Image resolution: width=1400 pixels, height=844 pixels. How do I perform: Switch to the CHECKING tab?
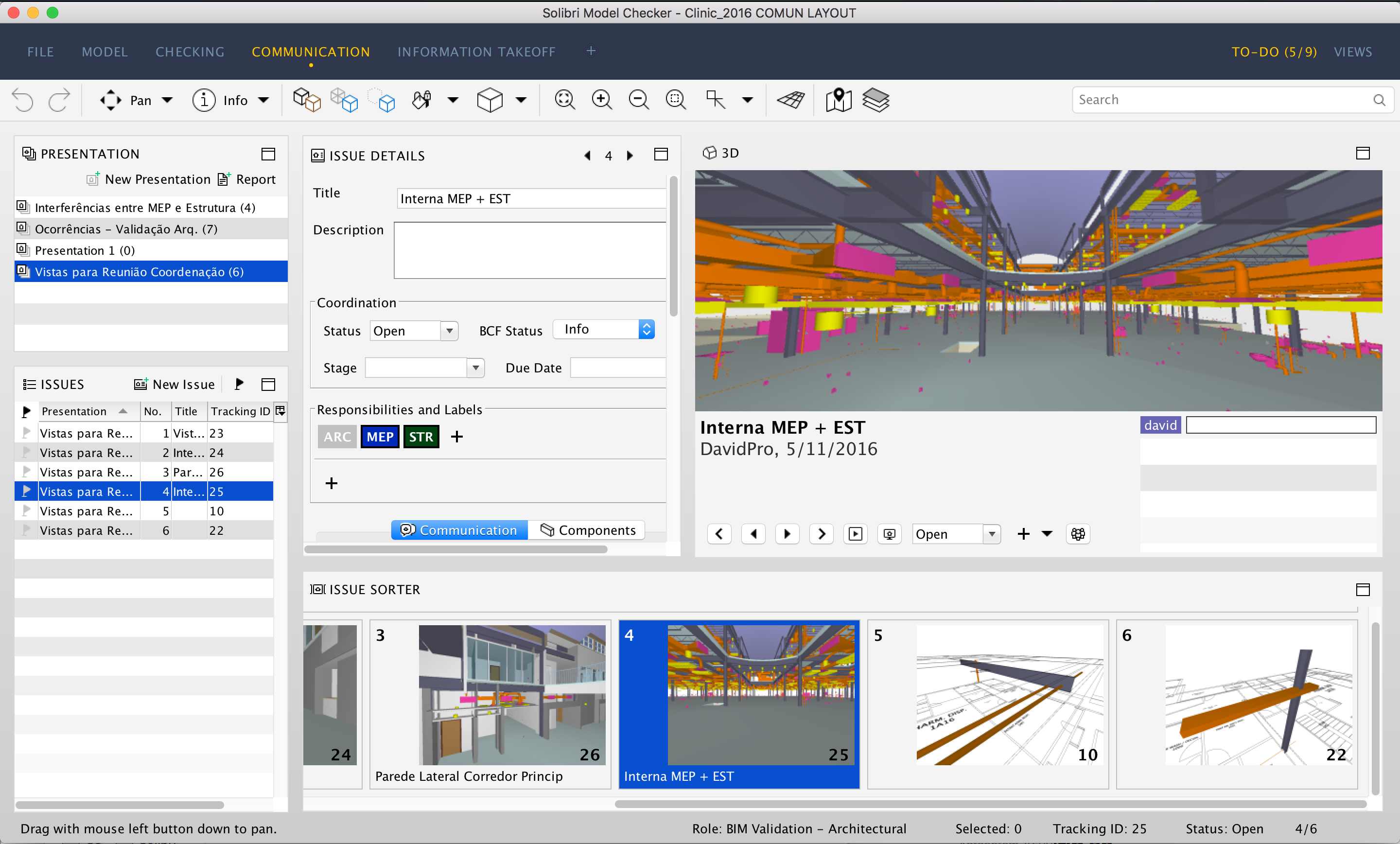click(190, 52)
